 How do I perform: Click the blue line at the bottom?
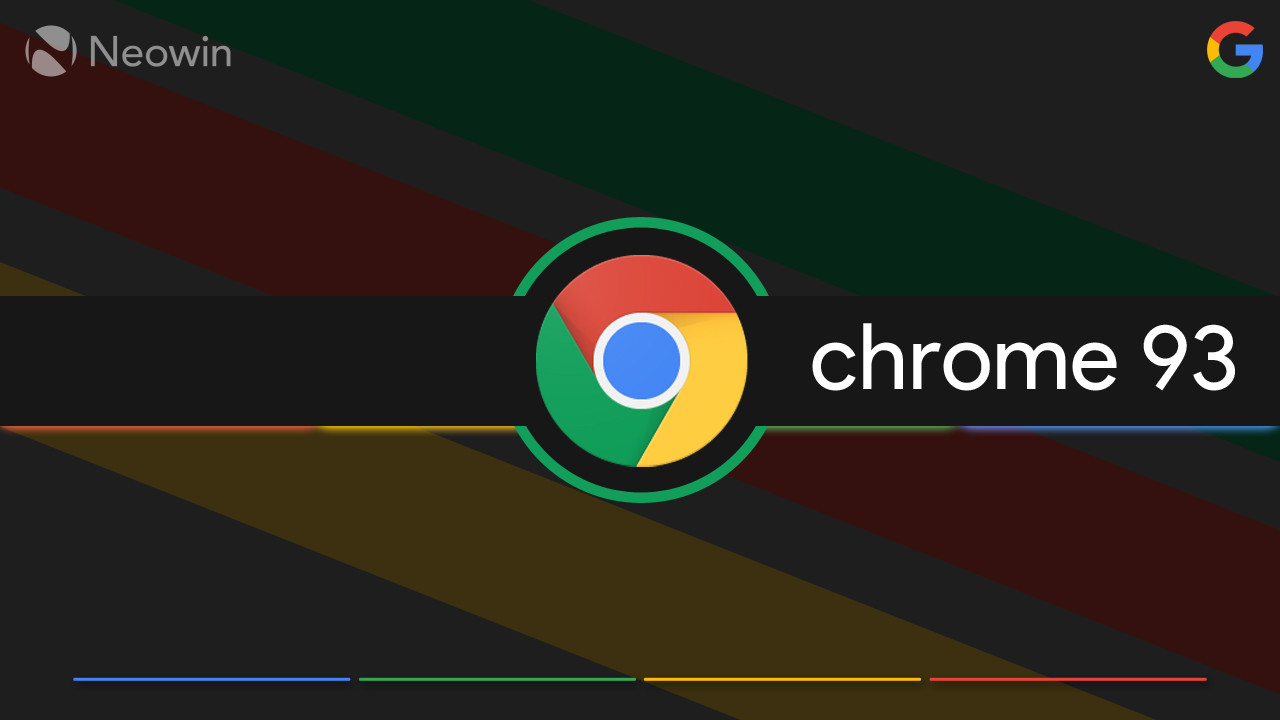(x=212, y=679)
